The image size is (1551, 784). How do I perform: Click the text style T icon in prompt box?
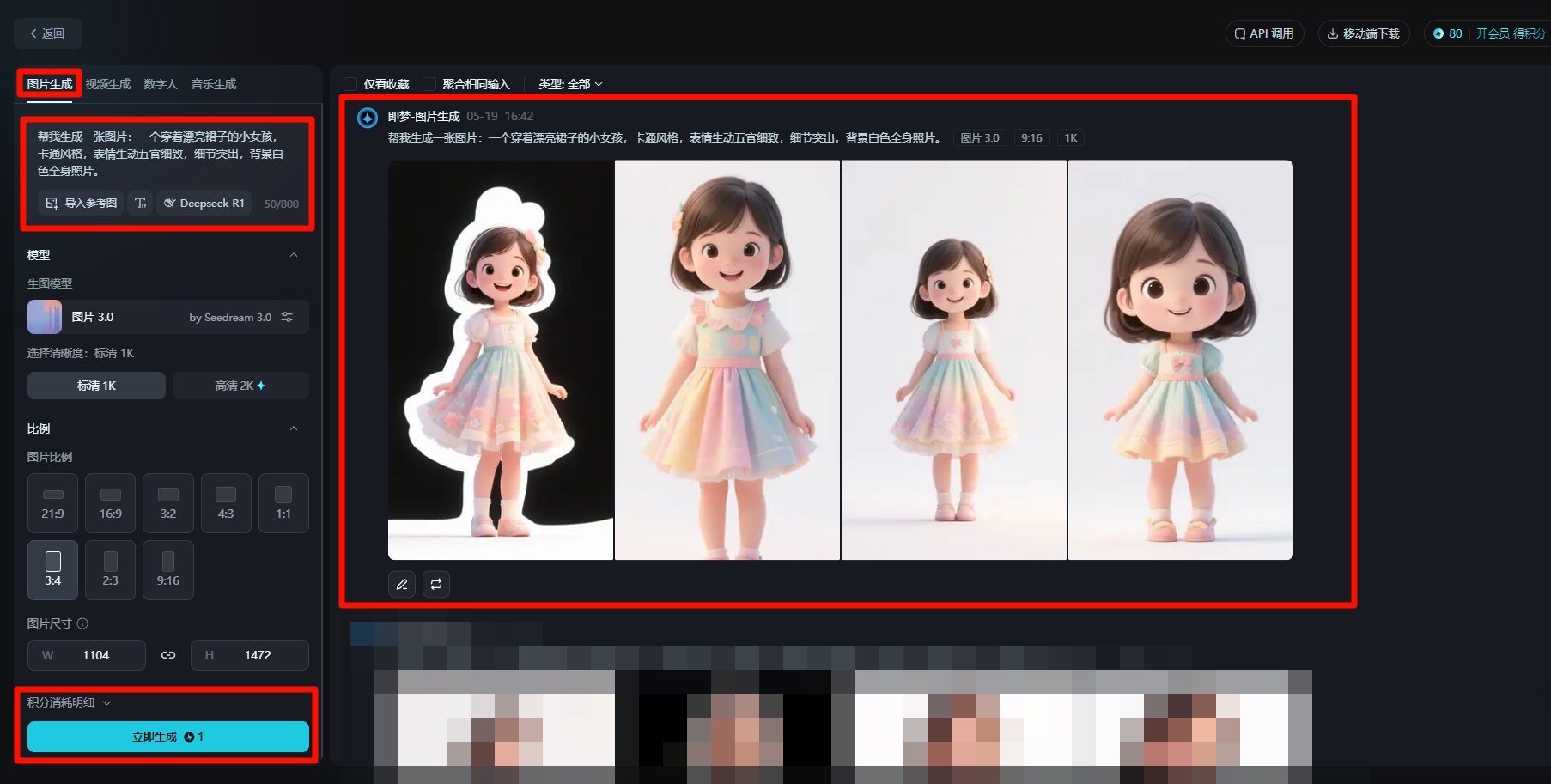coord(140,203)
